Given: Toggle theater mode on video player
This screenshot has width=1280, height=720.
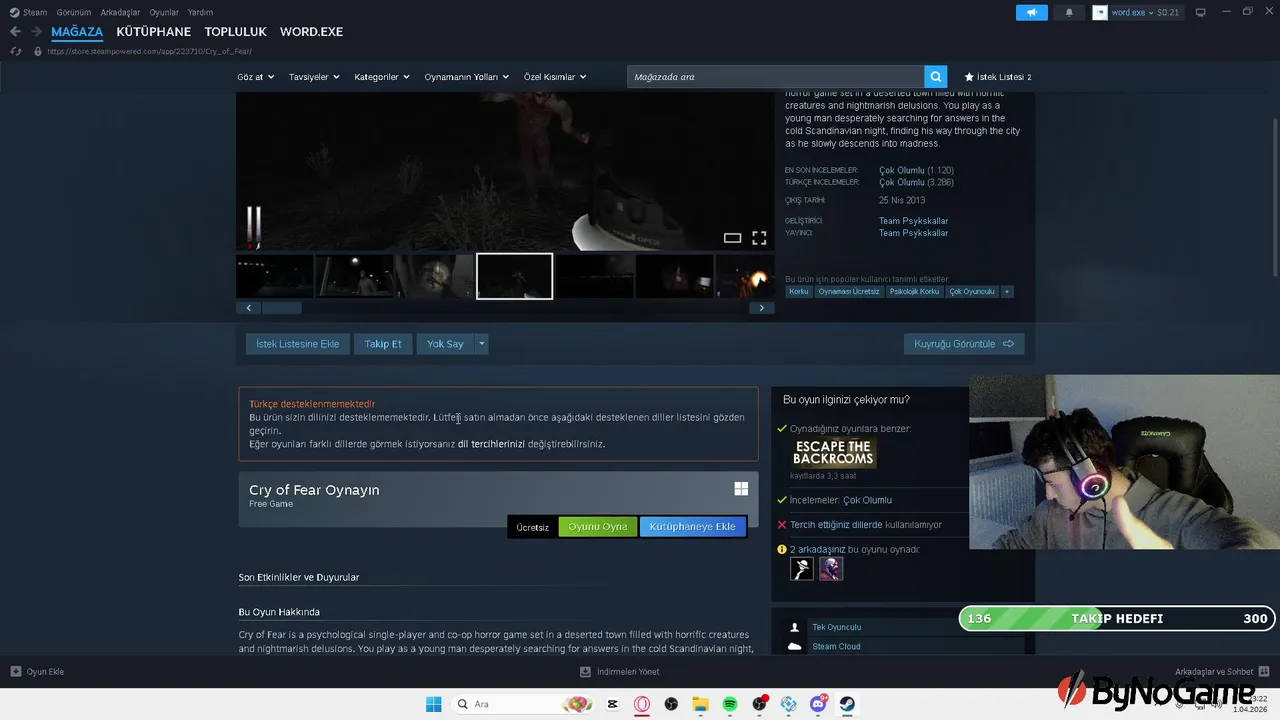Looking at the screenshot, I should coord(732,238).
